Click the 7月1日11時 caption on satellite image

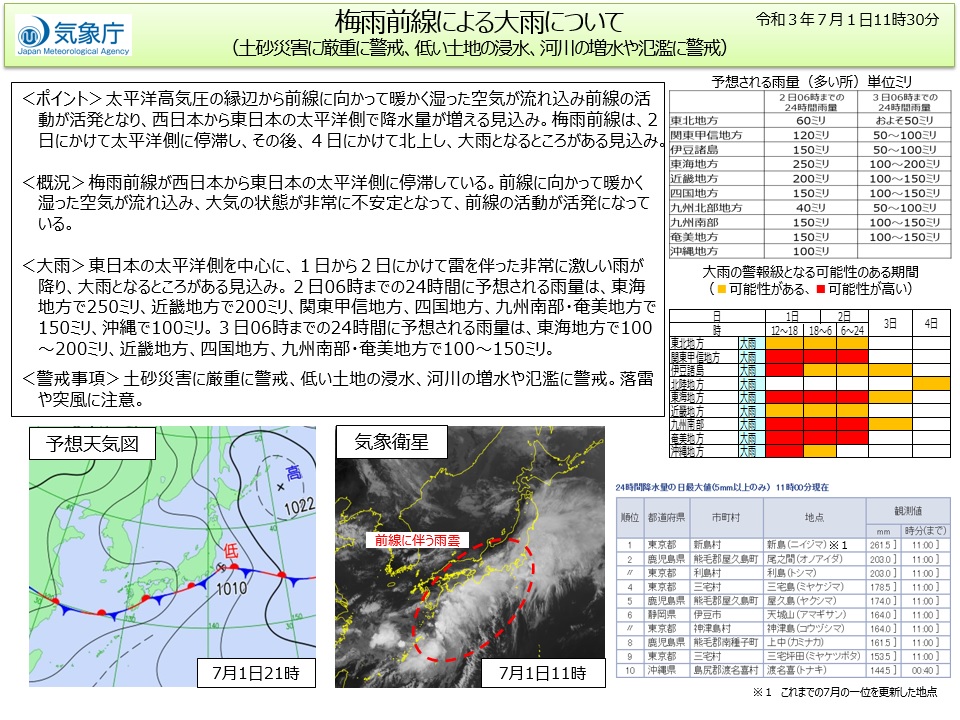(x=543, y=673)
